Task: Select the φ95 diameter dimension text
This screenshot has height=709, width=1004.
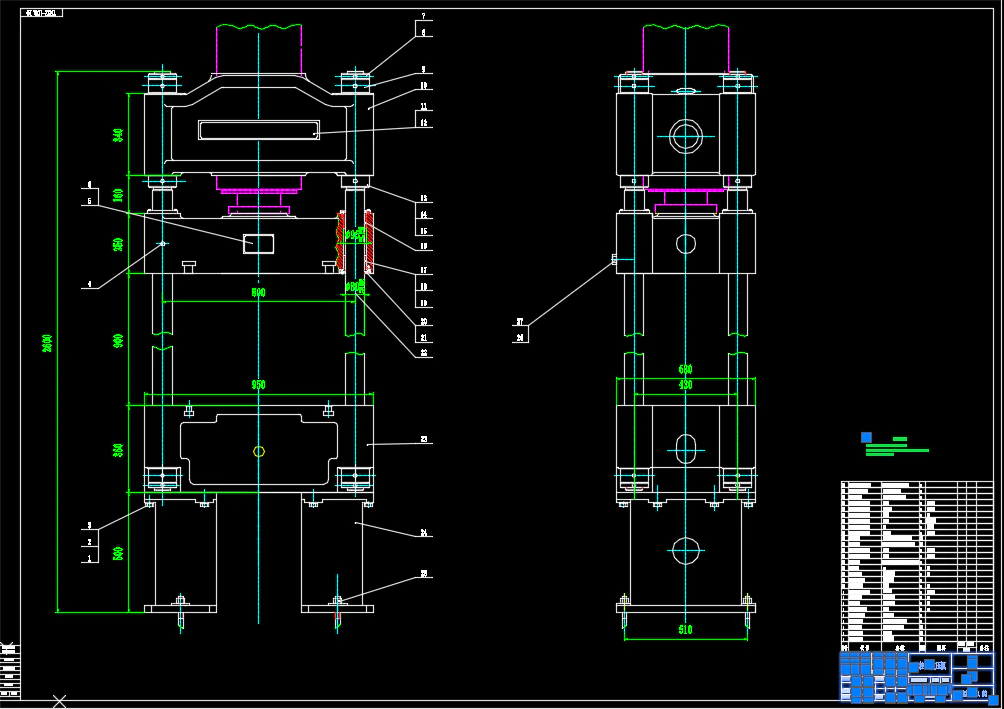Action: tap(353, 235)
